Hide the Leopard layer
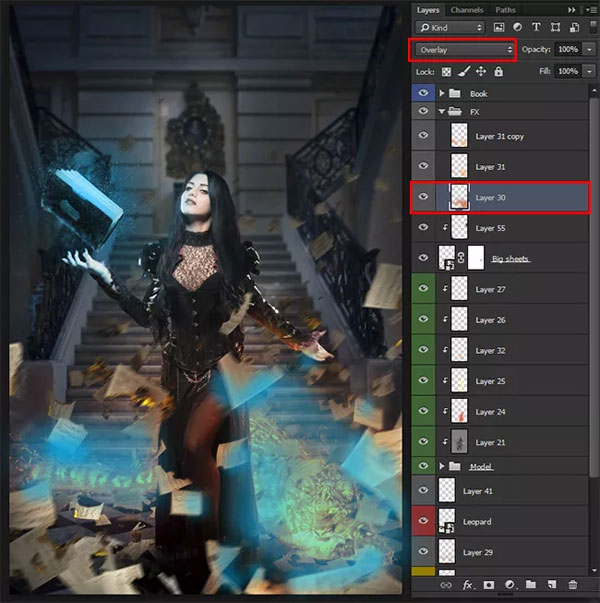The width and height of the screenshot is (600, 603). (x=423, y=521)
